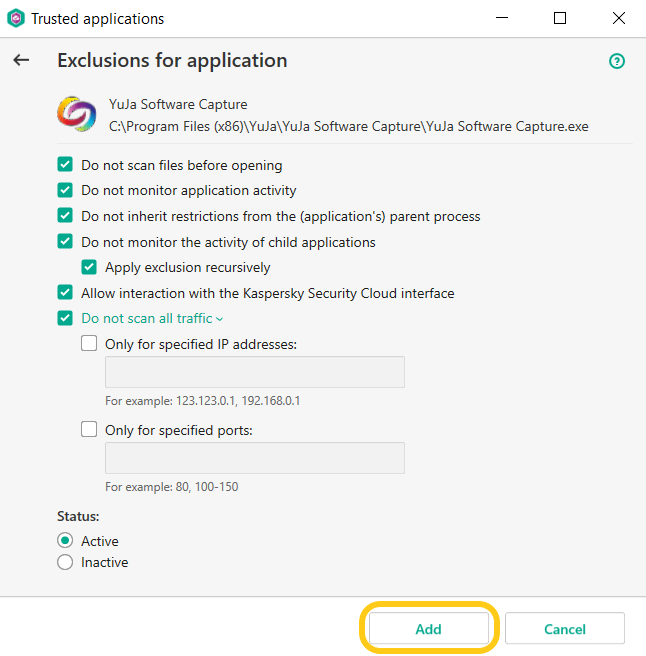Click the Exclusions for application heading
This screenshot has width=646, height=656.
pos(172,60)
